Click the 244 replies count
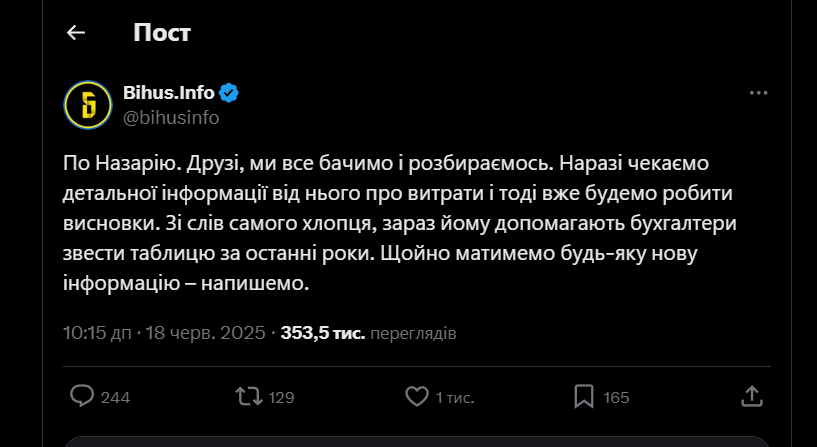Screen dimensions: 817x447 point(116,397)
